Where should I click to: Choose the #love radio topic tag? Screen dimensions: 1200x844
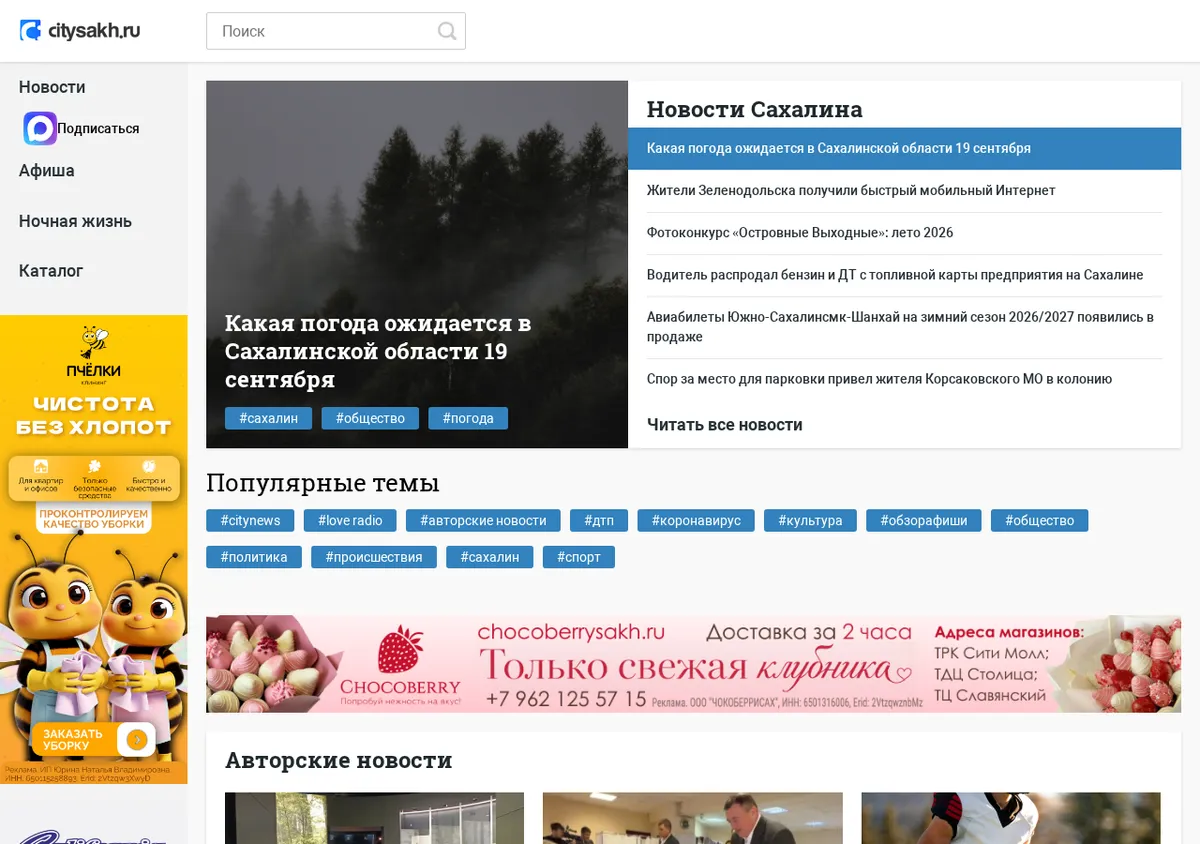[x=350, y=520]
